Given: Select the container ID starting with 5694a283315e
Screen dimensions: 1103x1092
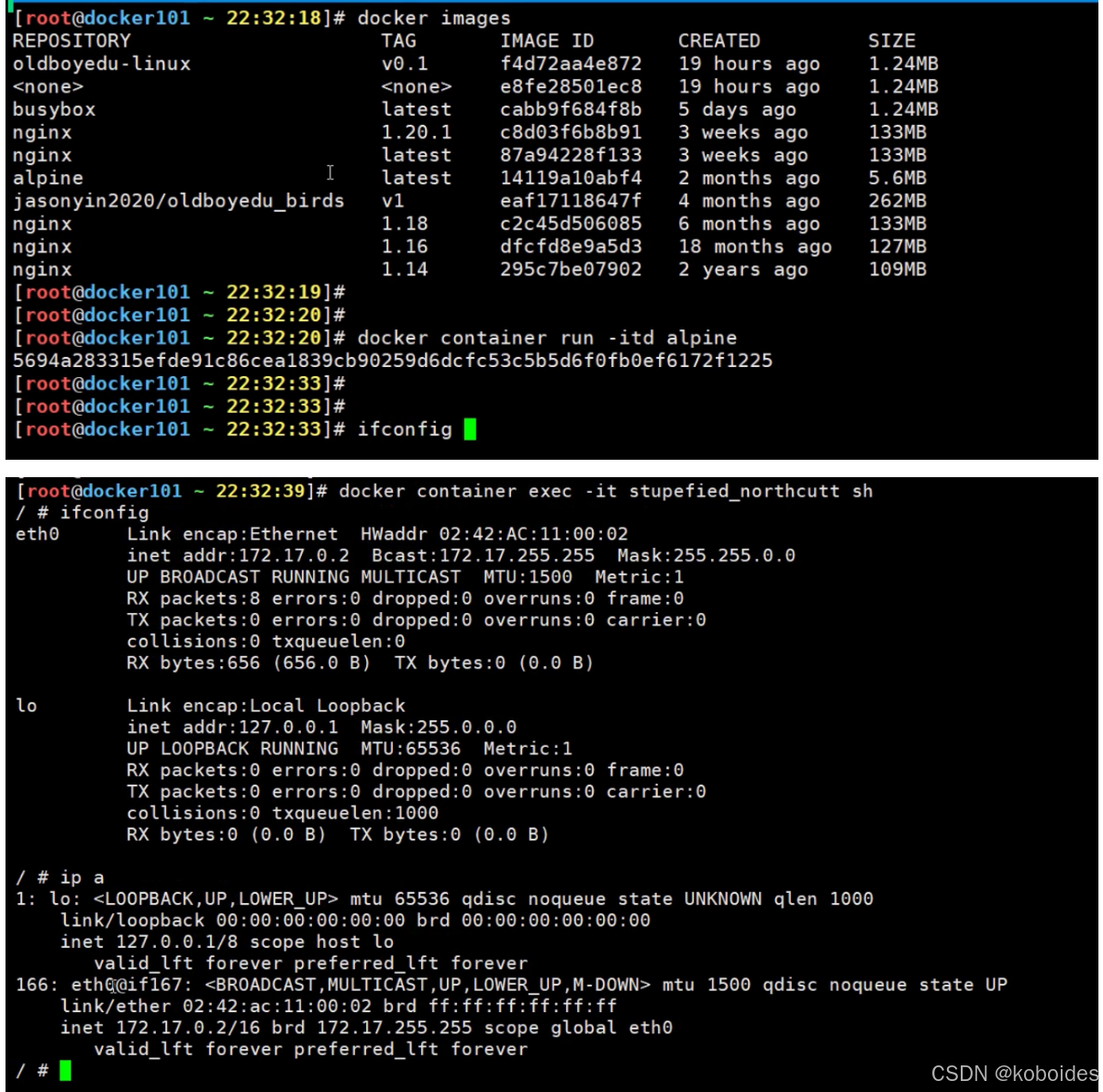Looking at the screenshot, I should pyautogui.click(x=393, y=361).
